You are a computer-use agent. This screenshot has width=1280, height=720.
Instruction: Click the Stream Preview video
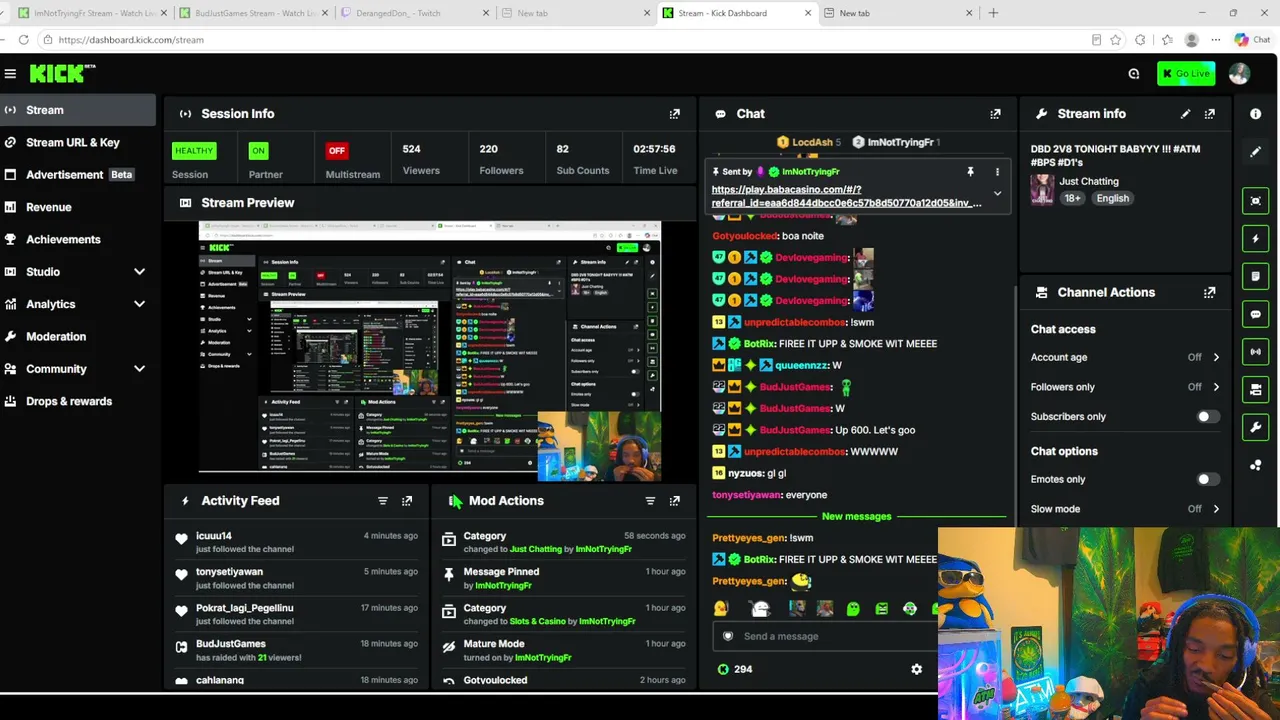pyautogui.click(x=430, y=351)
